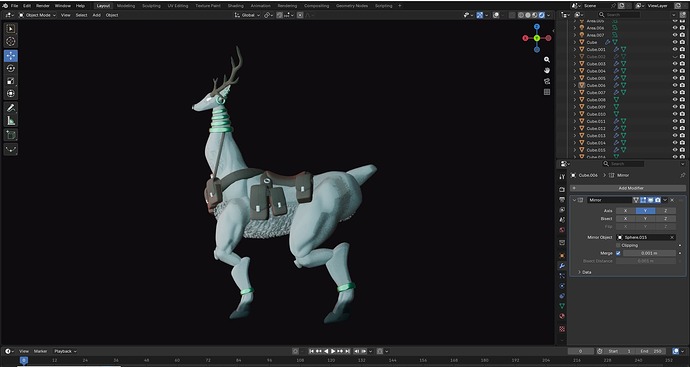Viewport: 690px width, 367px height.
Task: Switch orthographic/perspective grid icon
Action: pyautogui.click(x=547, y=92)
